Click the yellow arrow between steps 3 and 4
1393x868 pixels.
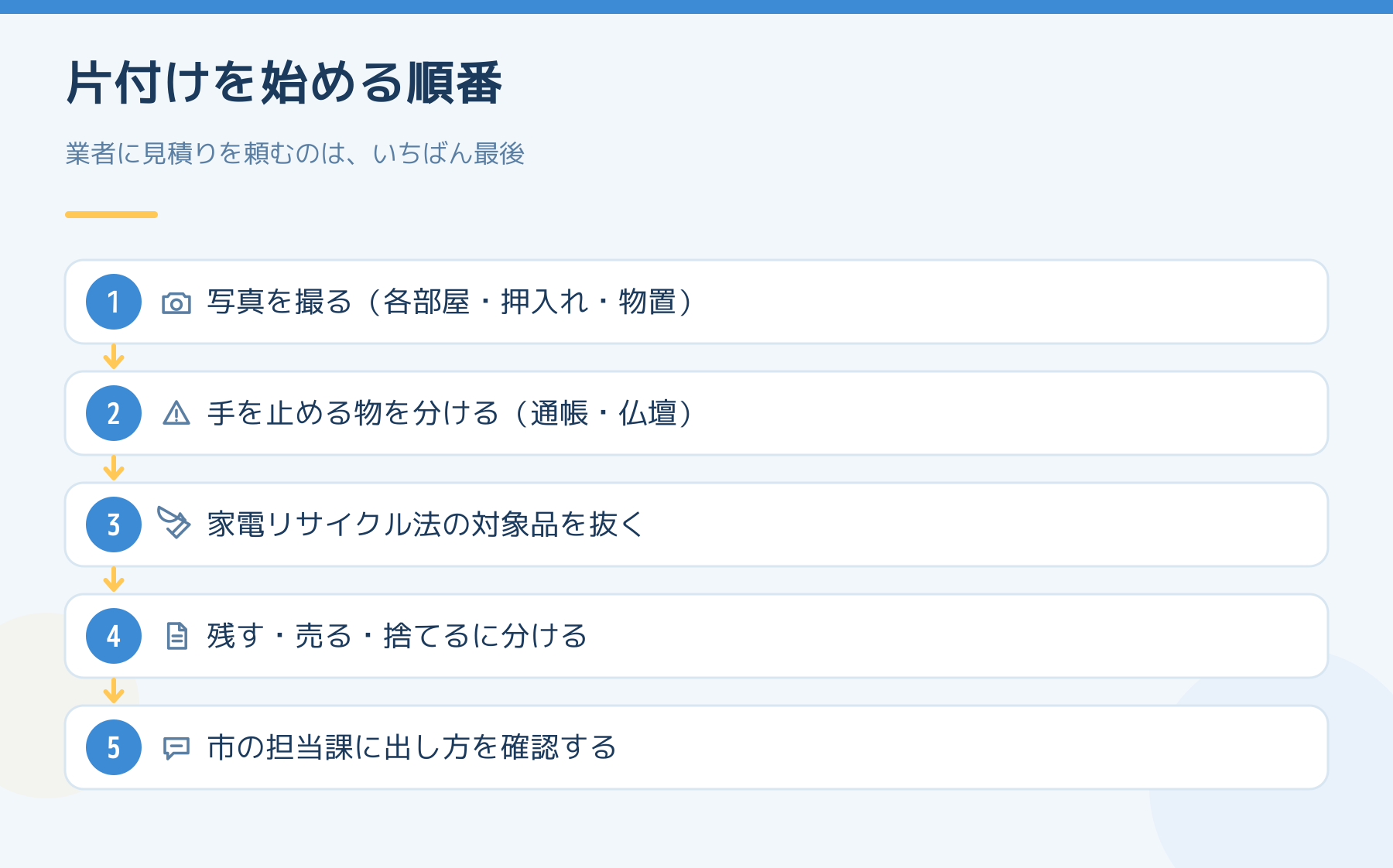tap(114, 579)
